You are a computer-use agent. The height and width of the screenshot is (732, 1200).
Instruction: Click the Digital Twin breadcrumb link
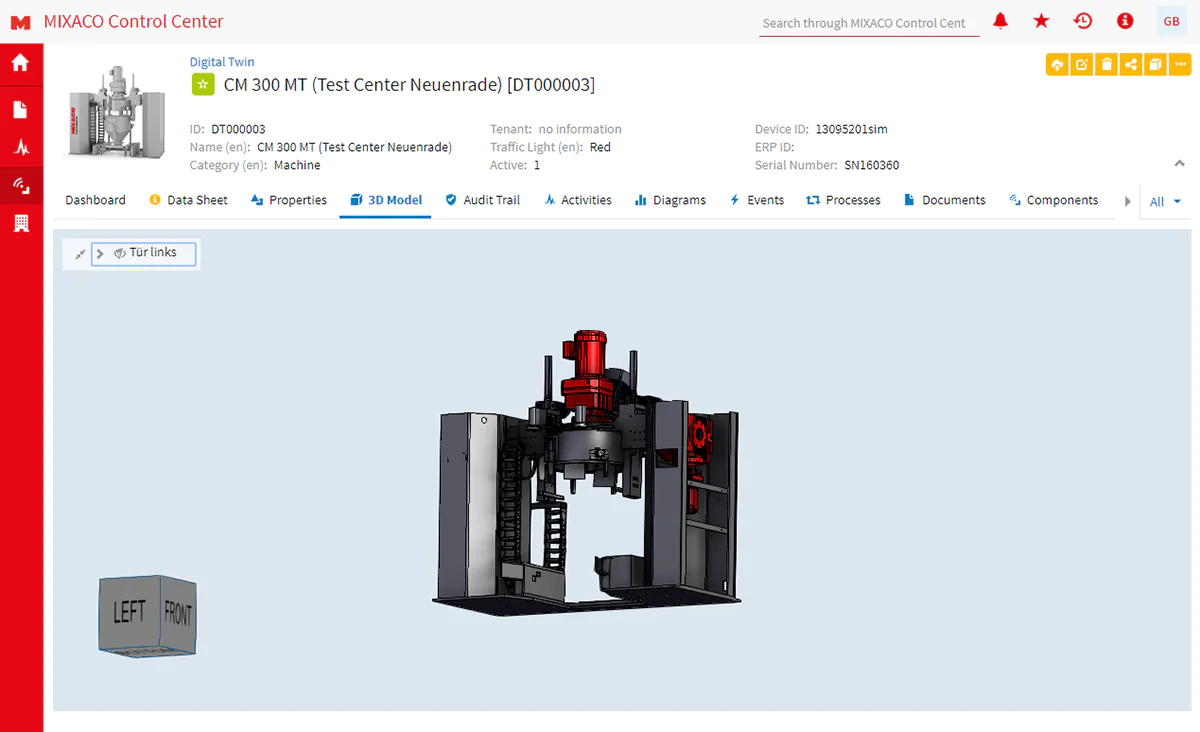(222, 62)
